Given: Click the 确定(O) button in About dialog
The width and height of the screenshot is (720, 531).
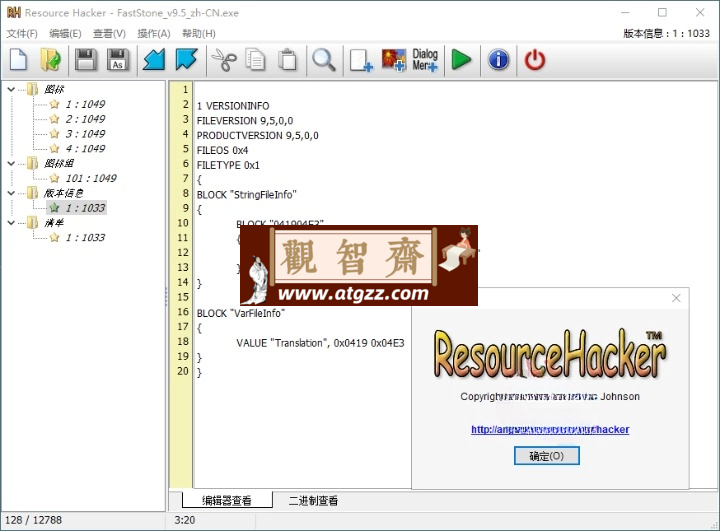Looking at the screenshot, I should pyautogui.click(x=546, y=456).
